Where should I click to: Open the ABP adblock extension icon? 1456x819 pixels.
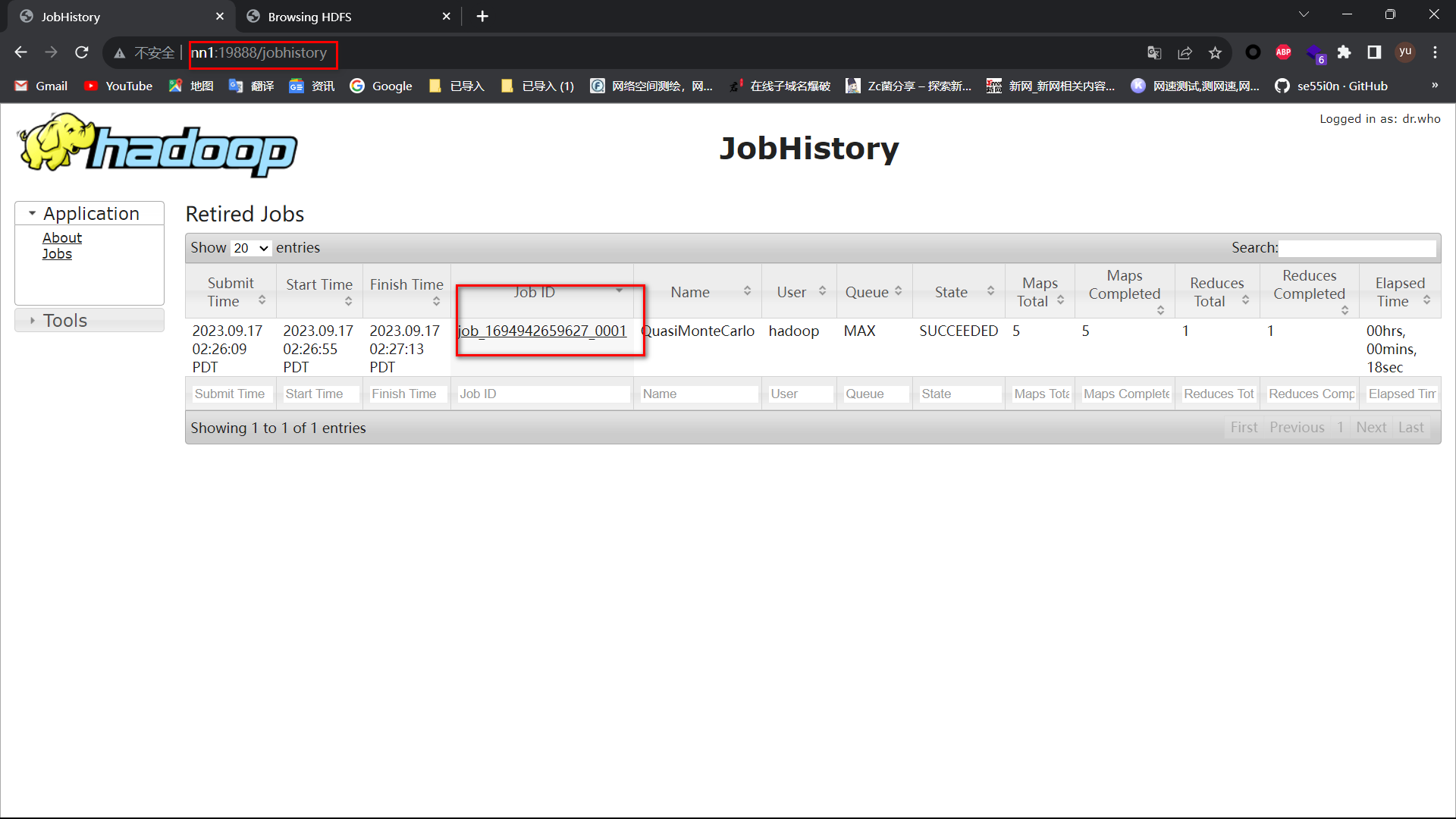pos(1283,52)
